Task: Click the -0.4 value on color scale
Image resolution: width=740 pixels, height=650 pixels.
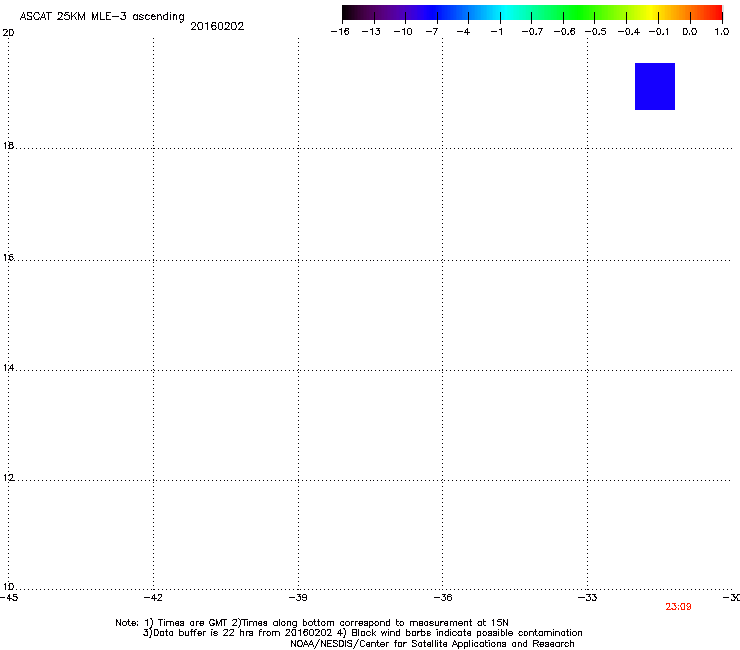Action: [629, 32]
